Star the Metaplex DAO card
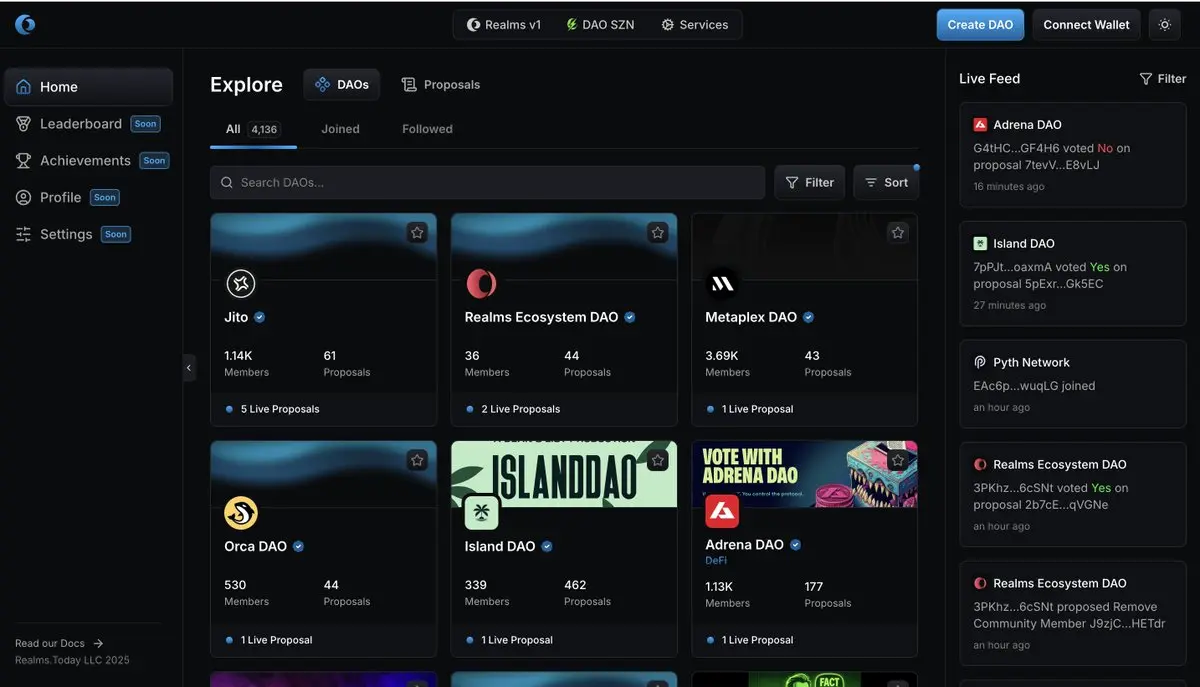This screenshot has height=687, width=1200. coord(898,232)
